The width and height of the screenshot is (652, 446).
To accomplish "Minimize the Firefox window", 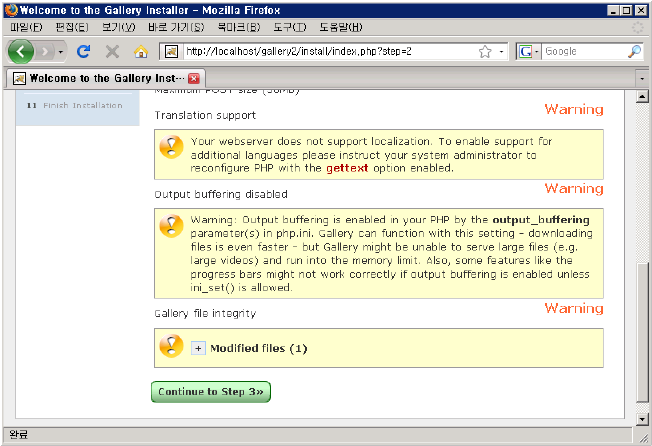I will [612, 10].
